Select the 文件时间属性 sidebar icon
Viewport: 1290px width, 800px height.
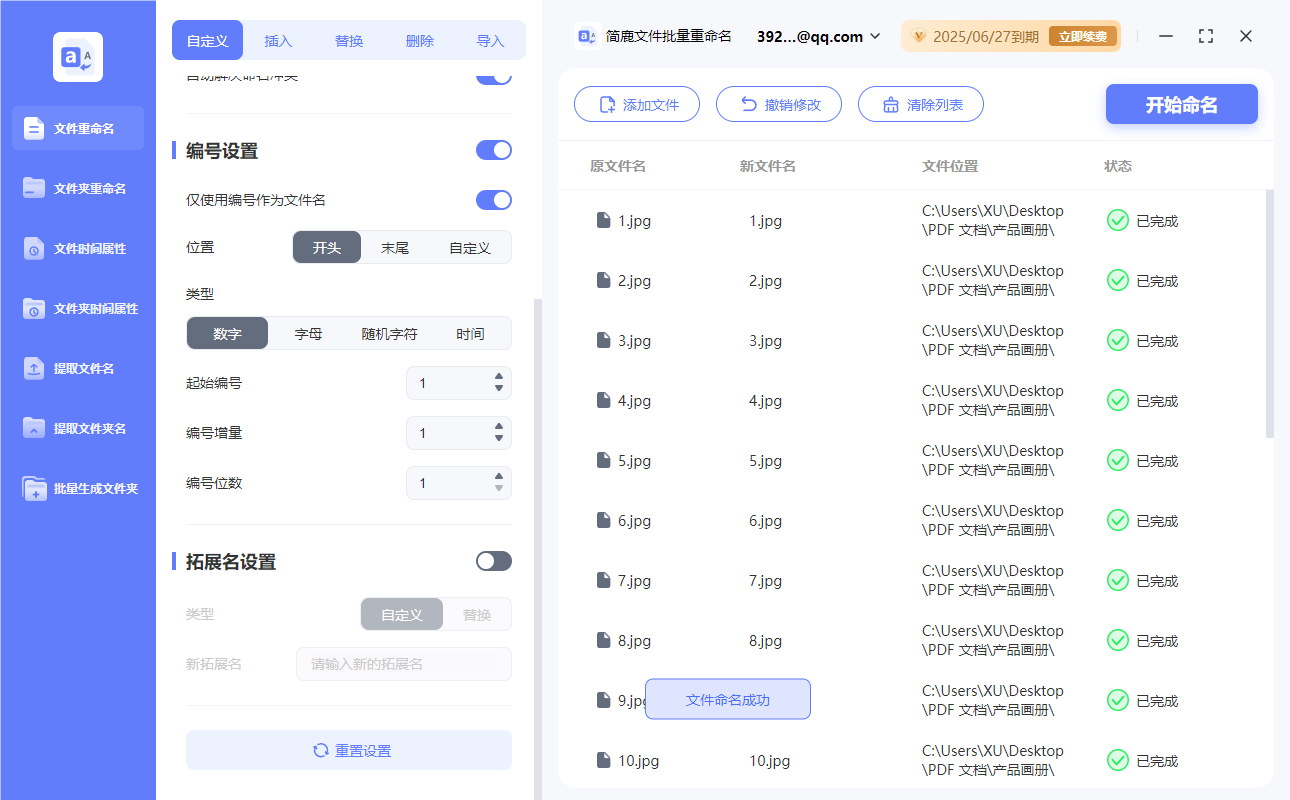coord(77,248)
